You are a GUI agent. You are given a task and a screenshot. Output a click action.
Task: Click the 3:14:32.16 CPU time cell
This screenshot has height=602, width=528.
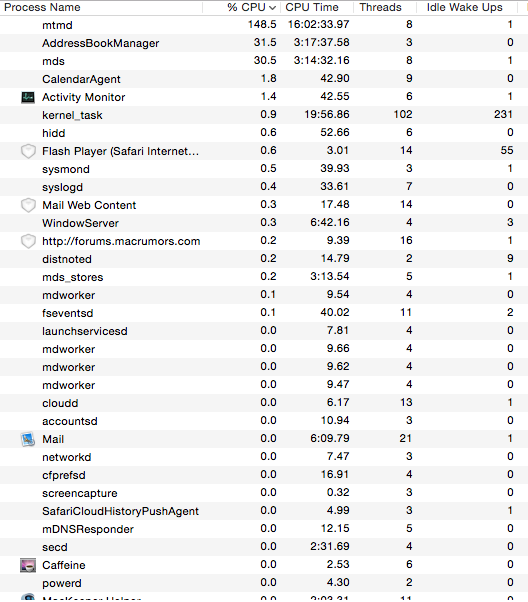click(321, 61)
